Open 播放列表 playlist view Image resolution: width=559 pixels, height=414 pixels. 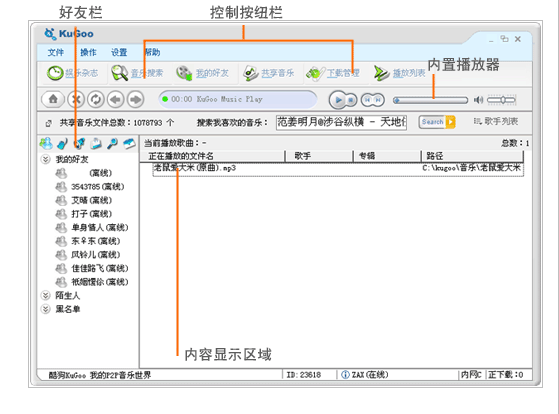coord(399,73)
